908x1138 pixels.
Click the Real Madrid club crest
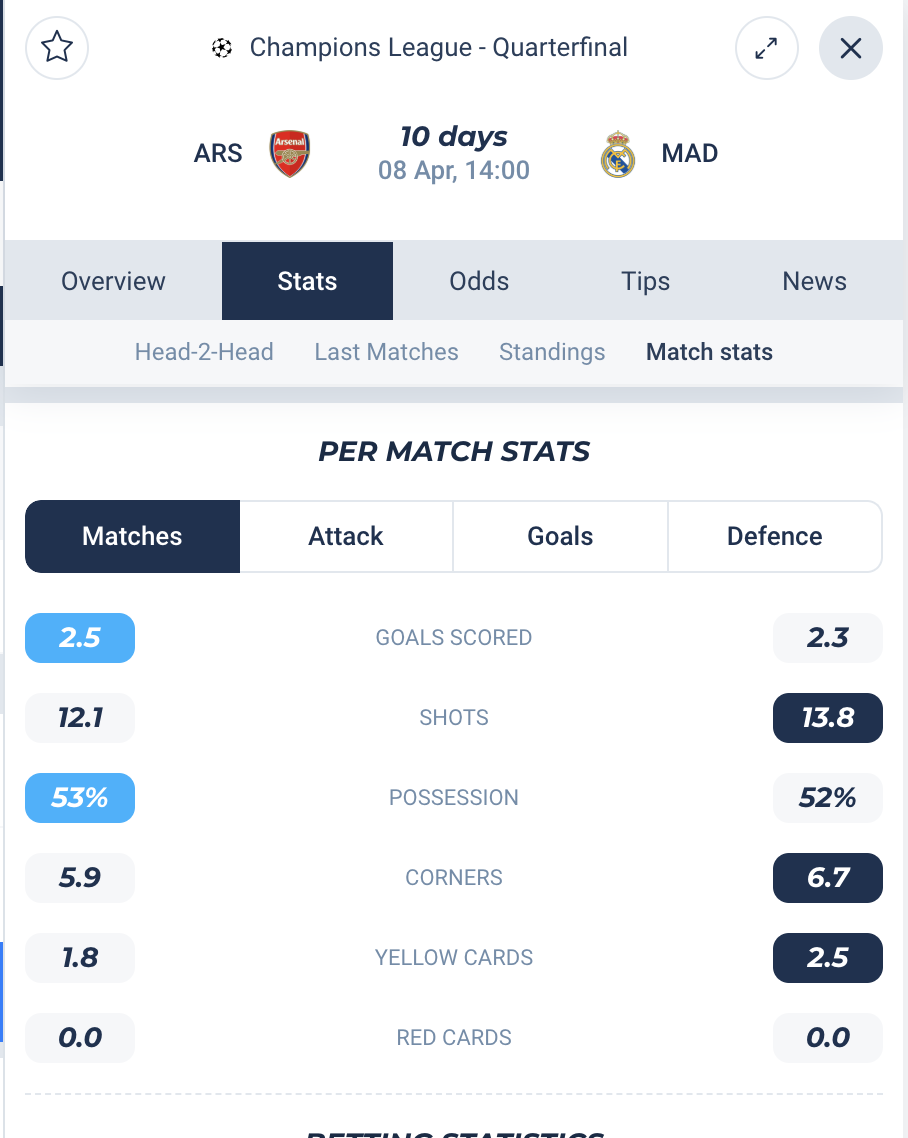coord(618,153)
